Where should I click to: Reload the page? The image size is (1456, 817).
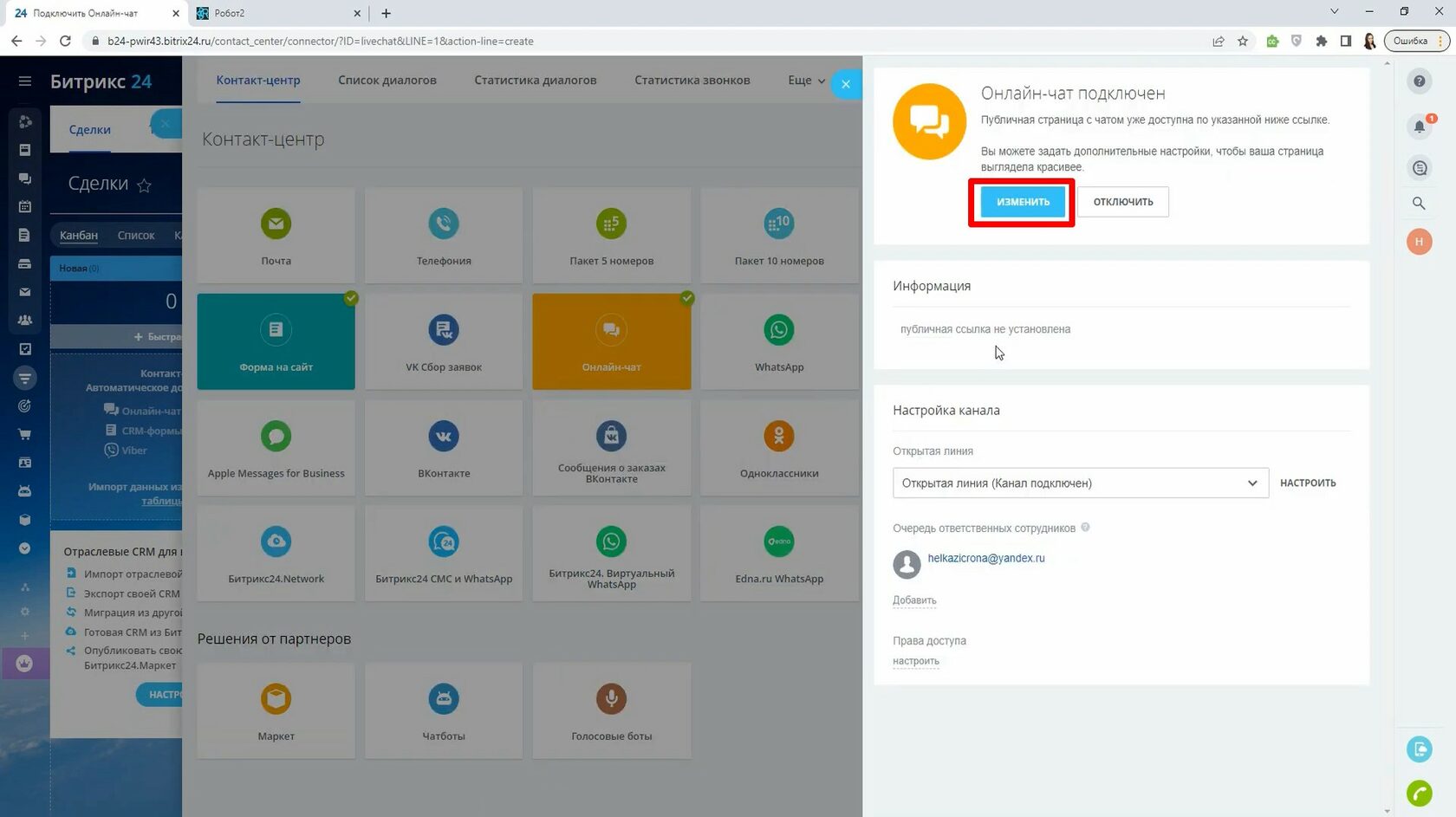pyautogui.click(x=65, y=41)
